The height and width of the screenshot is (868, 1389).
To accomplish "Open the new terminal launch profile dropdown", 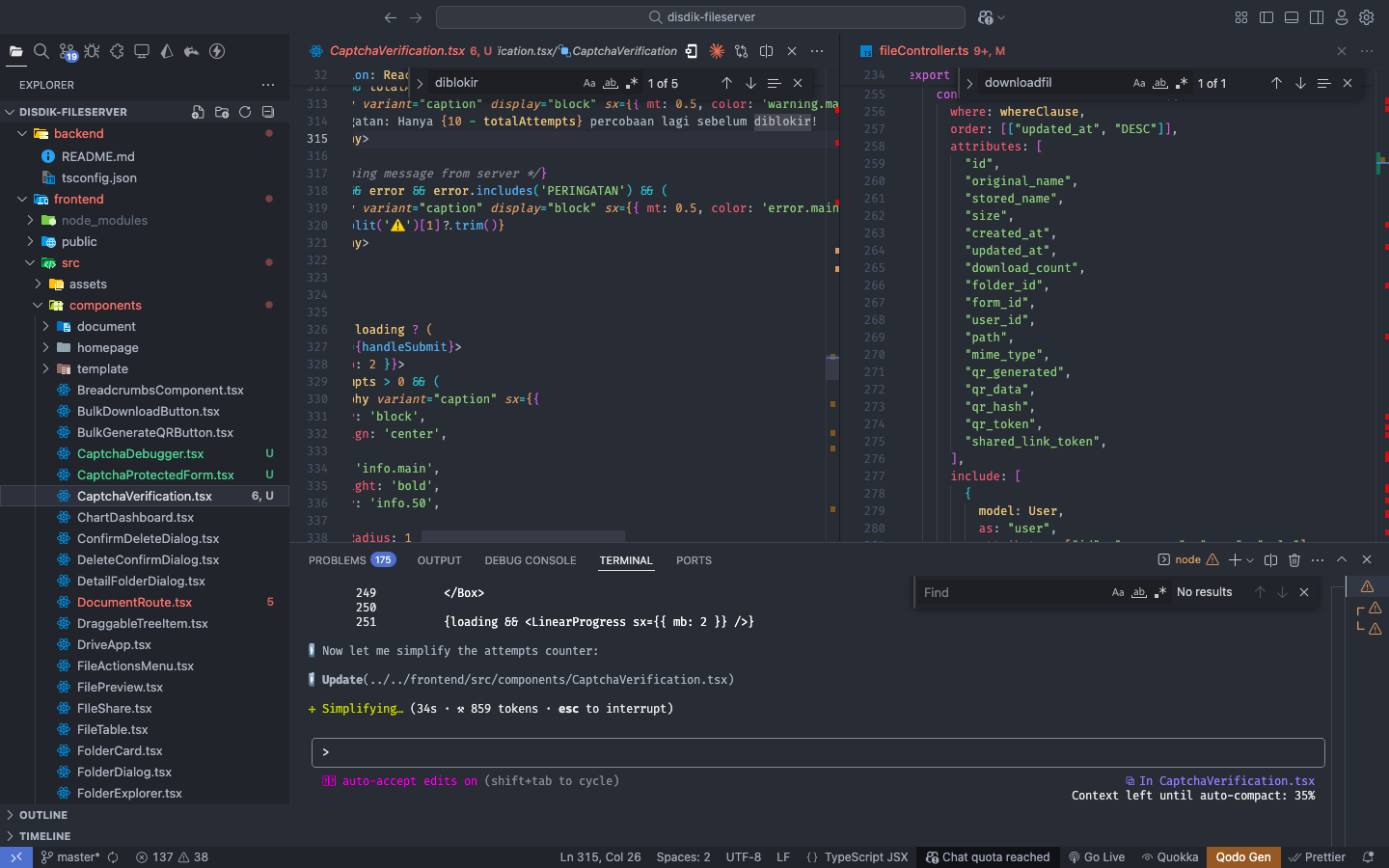I will tap(1250, 559).
